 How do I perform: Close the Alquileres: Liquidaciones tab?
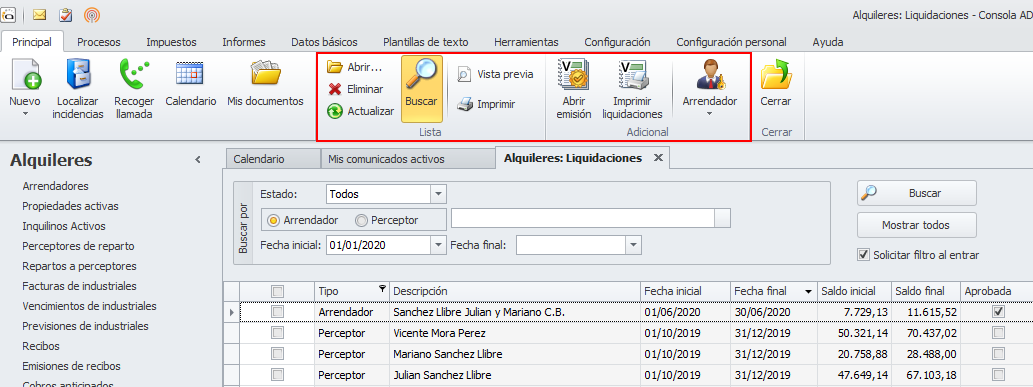pos(657,158)
